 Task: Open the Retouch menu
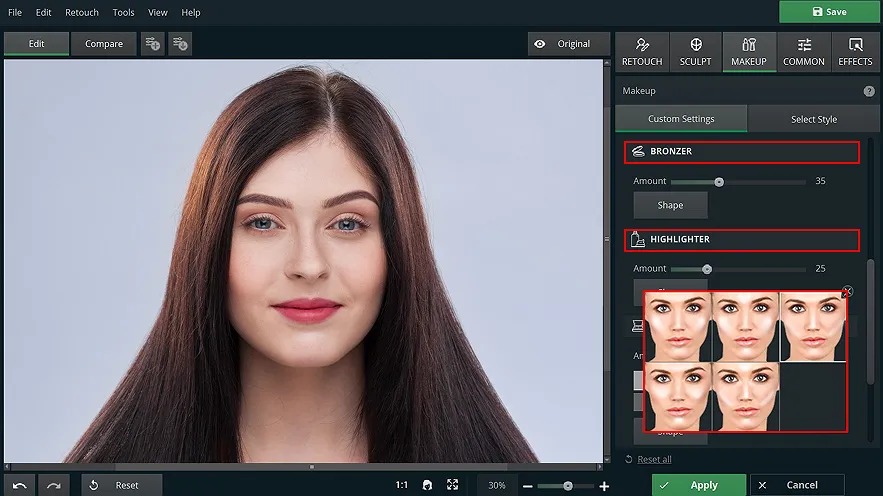pyautogui.click(x=82, y=12)
